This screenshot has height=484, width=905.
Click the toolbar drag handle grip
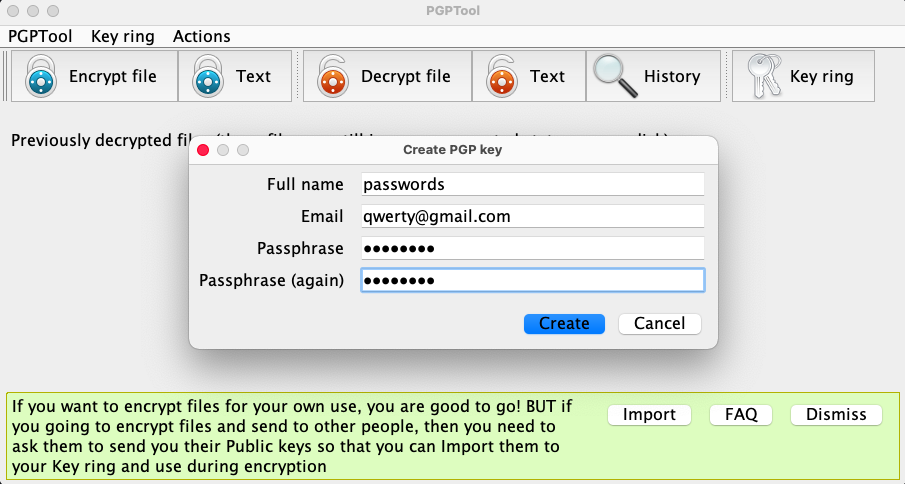click(5, 76)
